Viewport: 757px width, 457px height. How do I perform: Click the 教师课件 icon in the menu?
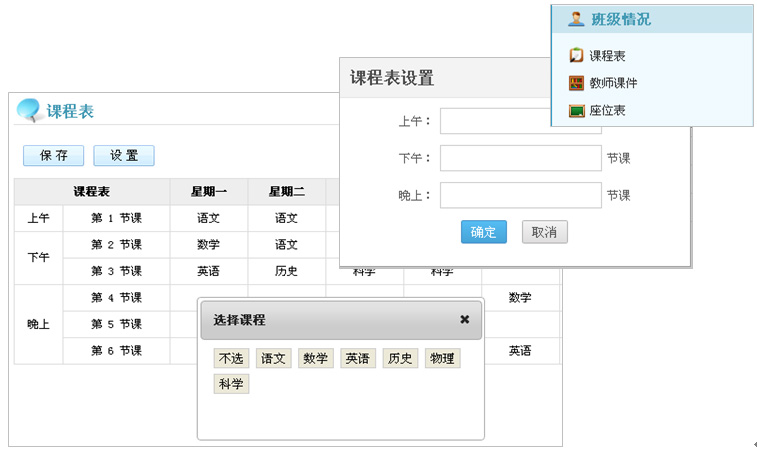[576, 83]
